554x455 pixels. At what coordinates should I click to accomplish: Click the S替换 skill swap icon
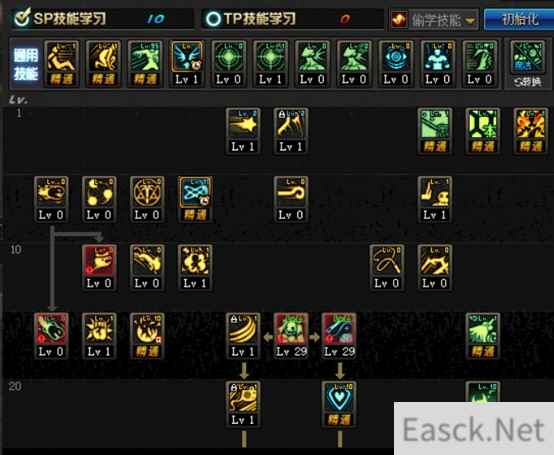[x=527, y=64]
